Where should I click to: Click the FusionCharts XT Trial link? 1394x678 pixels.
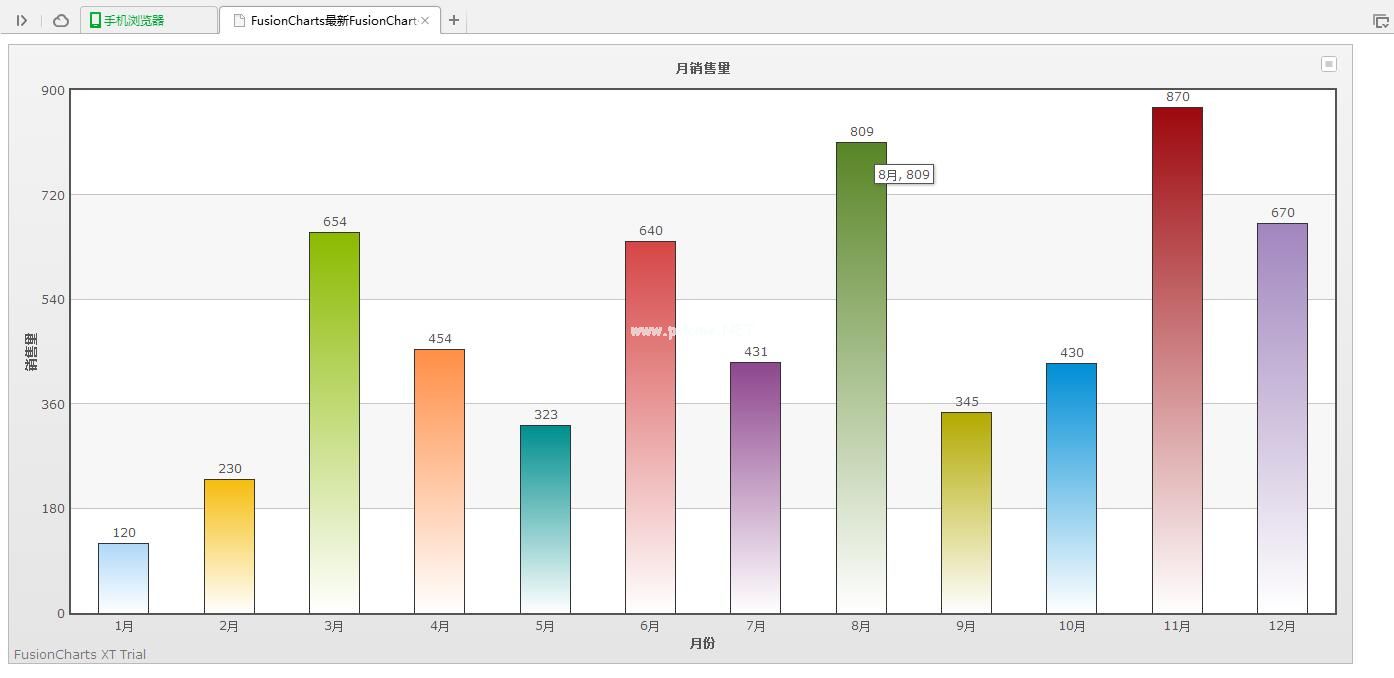[80, 654]
